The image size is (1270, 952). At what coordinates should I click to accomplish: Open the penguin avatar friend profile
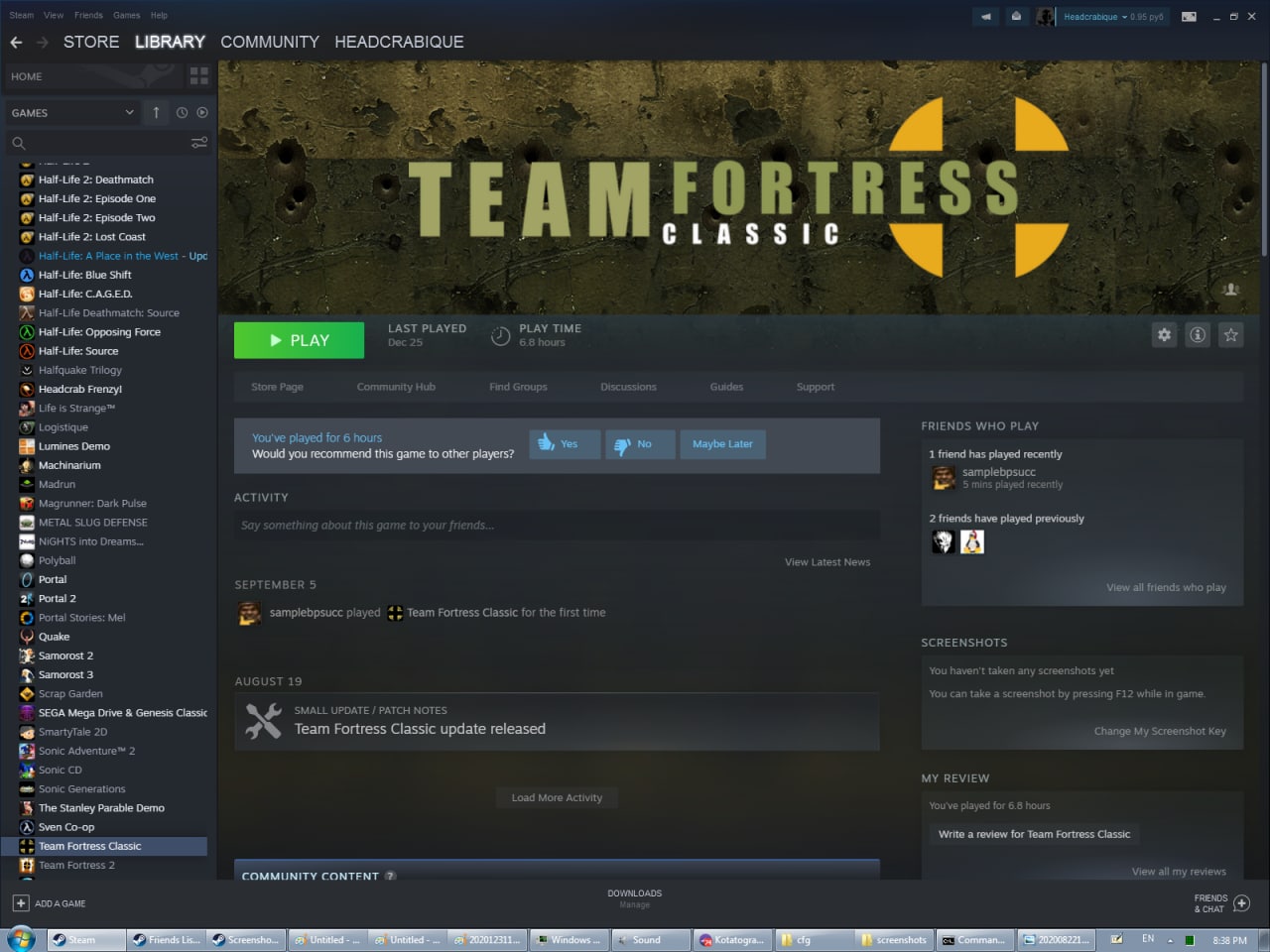[972, 541]
